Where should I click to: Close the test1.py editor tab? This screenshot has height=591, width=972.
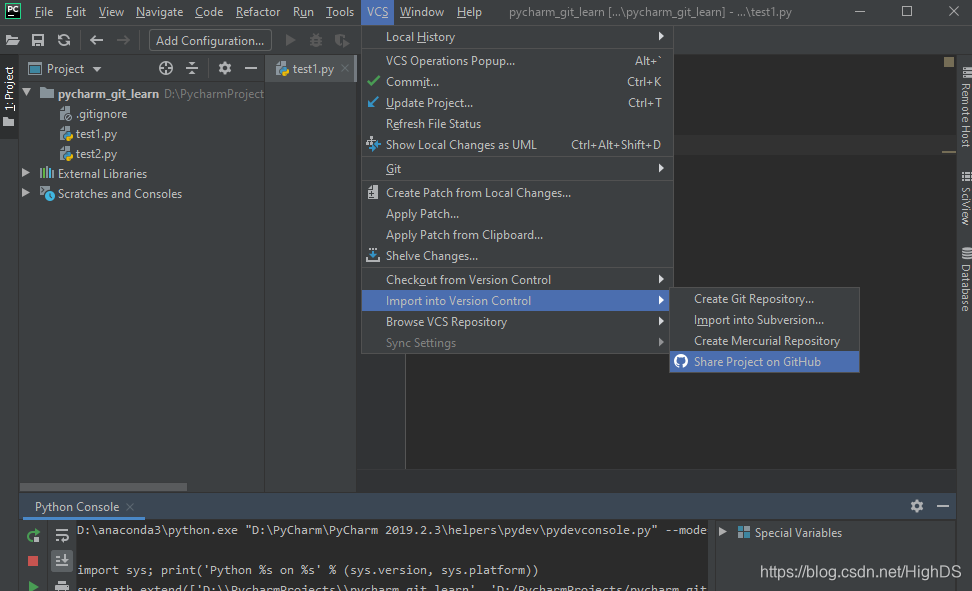coord(345,68)
